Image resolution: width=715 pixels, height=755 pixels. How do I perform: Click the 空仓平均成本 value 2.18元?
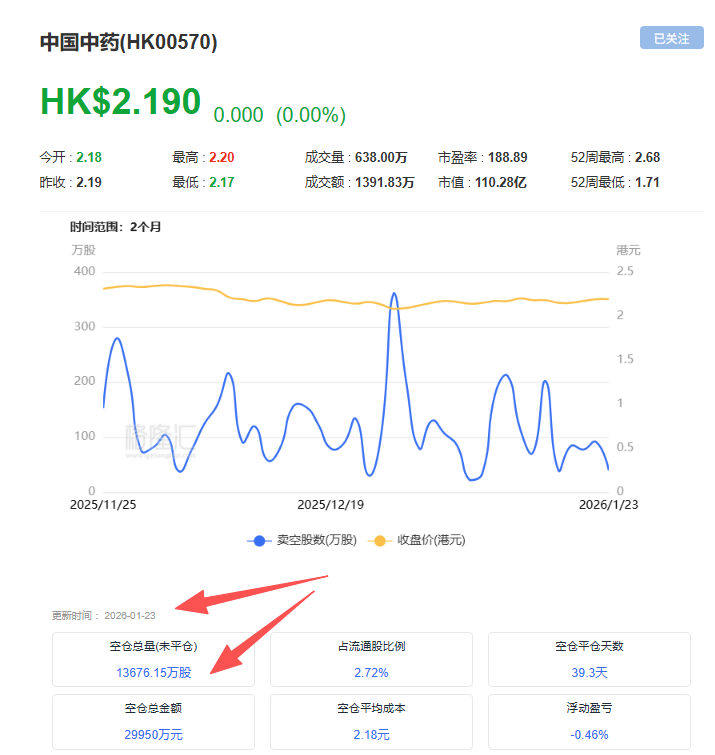point(371,735)
